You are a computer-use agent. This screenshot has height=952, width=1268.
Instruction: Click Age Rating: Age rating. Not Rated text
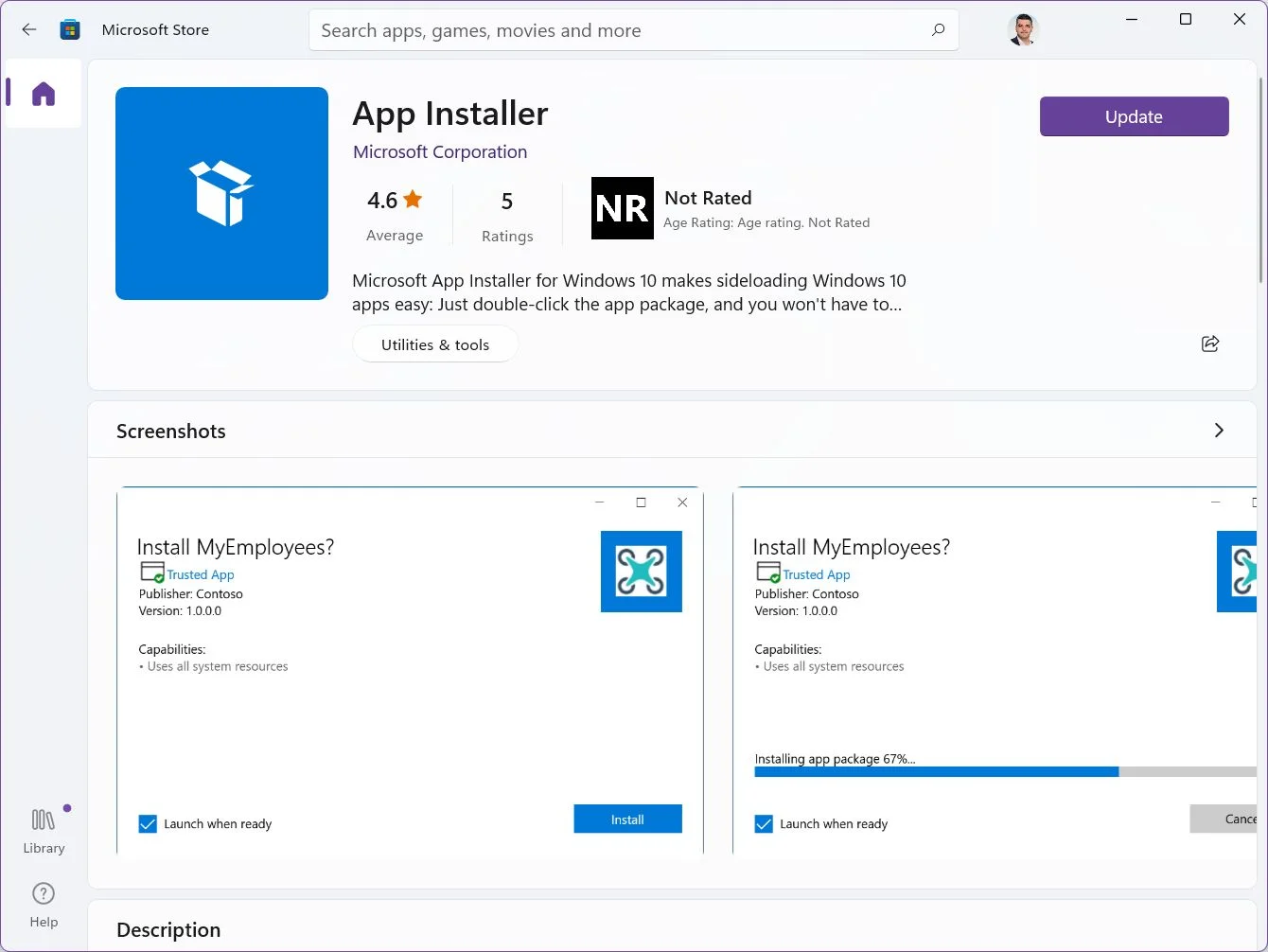[x=766, y=222]
